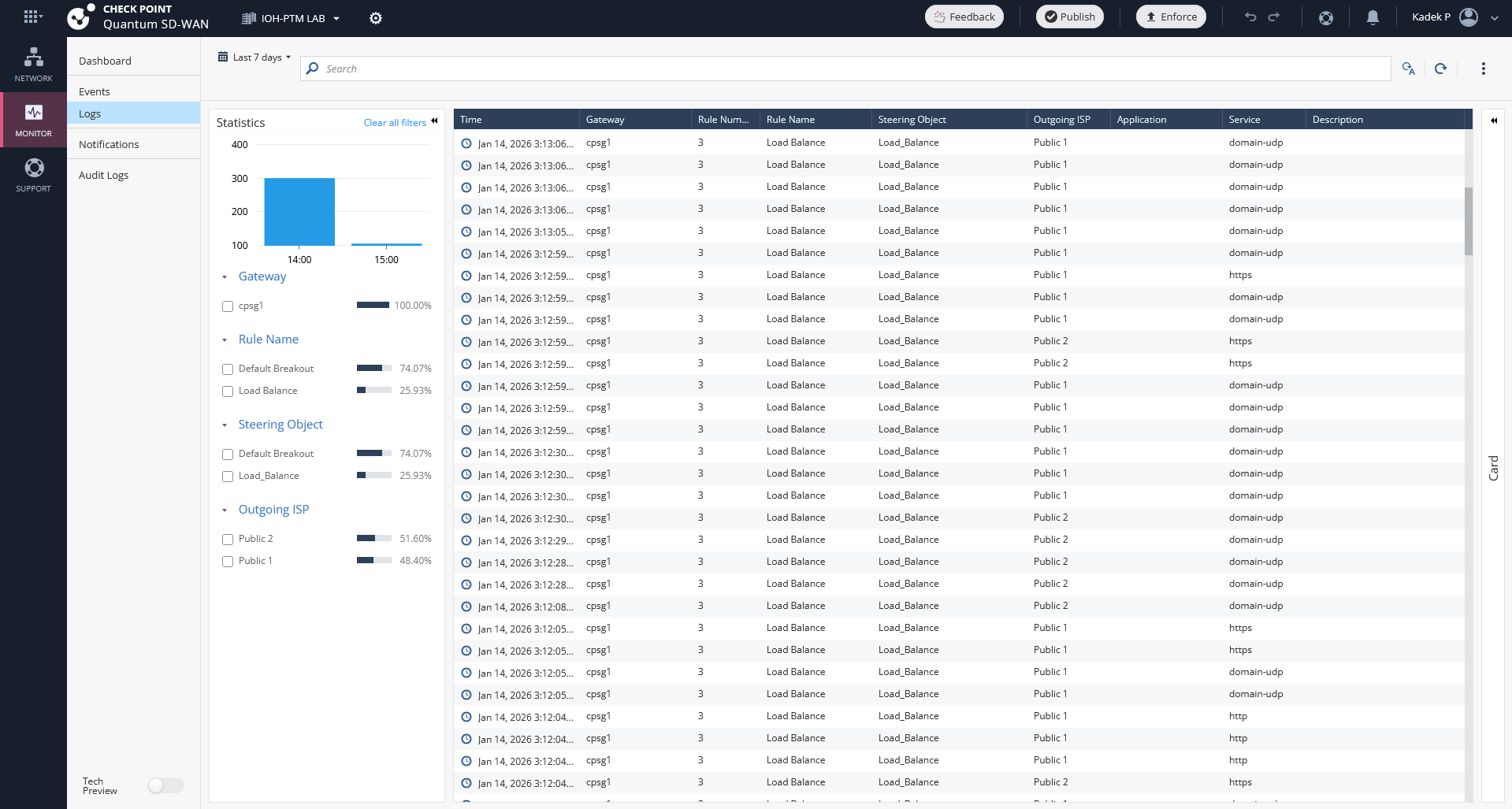Check the cpsg1 gateway filter checkbox

[x=228, y=306]
